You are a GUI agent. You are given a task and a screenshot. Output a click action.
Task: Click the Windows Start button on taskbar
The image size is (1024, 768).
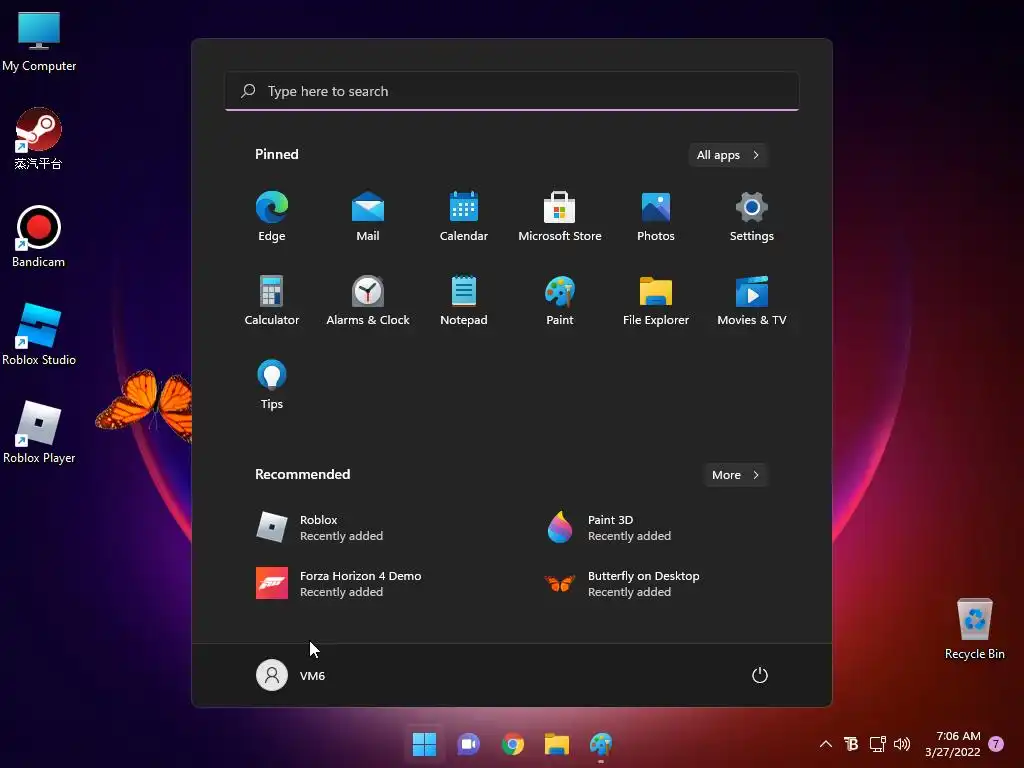click(x=424, y=744)
